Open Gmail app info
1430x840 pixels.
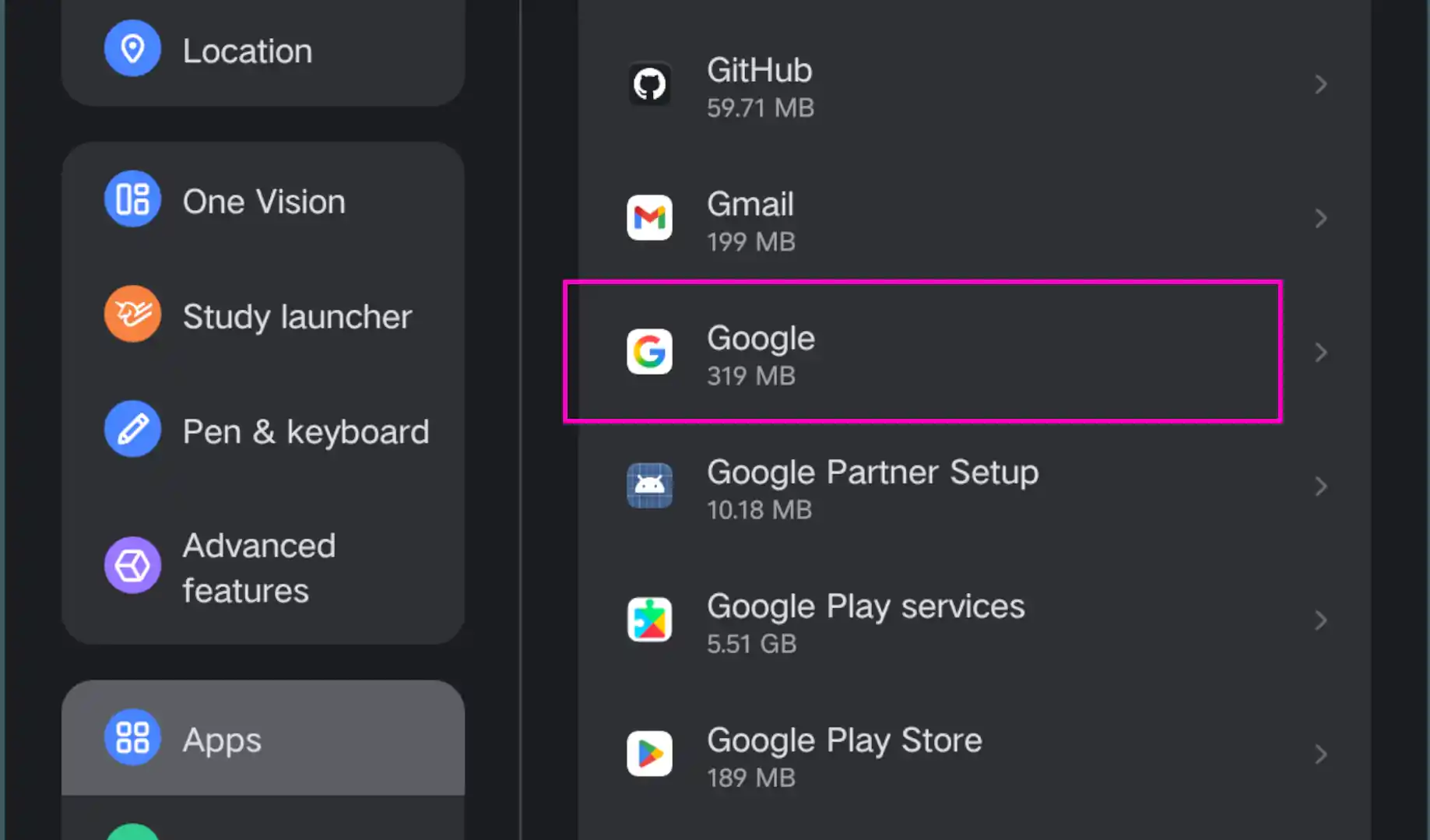tap(973, 220)
